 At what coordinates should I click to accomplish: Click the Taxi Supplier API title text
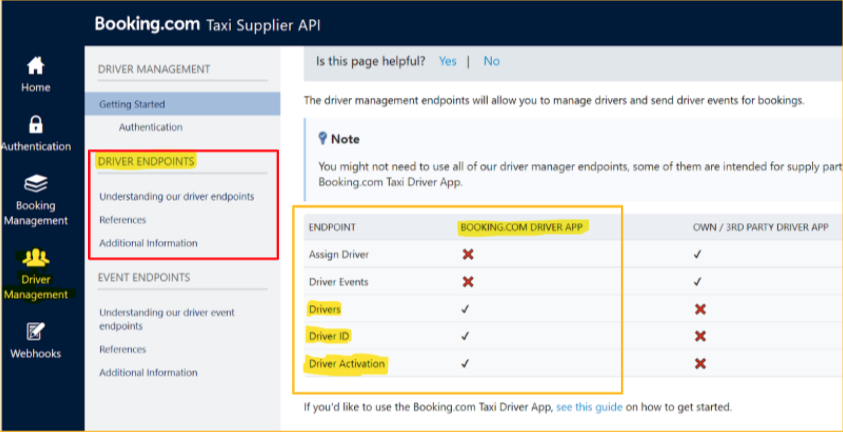pyautogui.click(x=263, y=25)
